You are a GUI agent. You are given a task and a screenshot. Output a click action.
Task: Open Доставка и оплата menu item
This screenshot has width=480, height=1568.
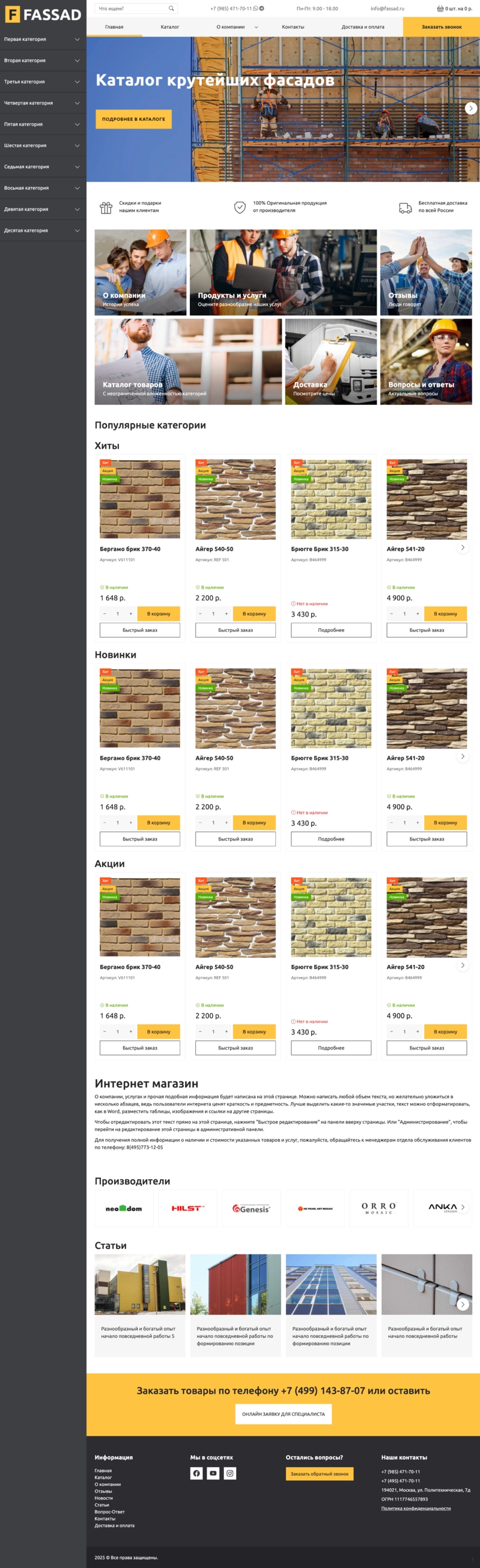[363, 27]
